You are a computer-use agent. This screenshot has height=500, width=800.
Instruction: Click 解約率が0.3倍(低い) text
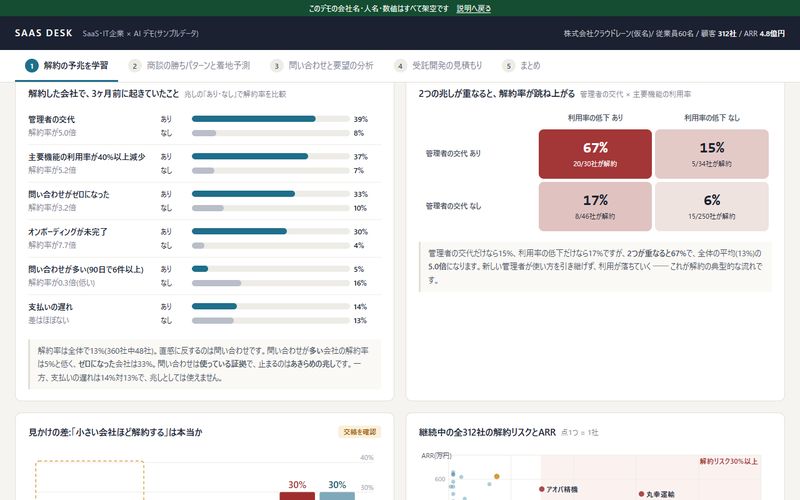tap(62, 283)
